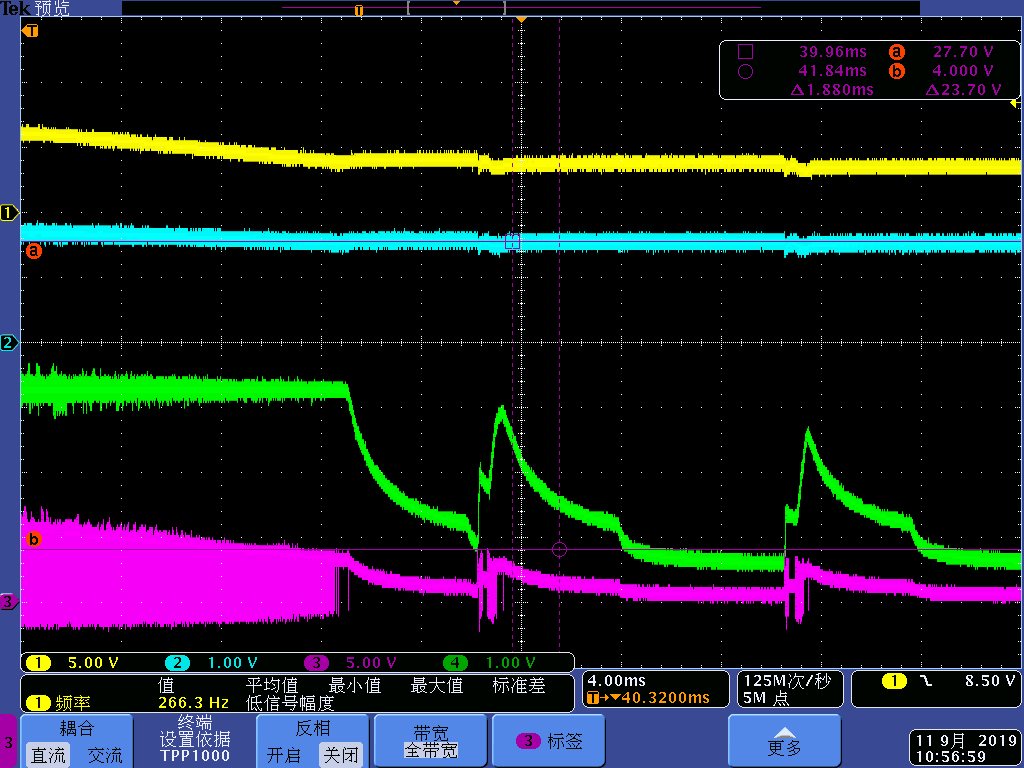Image resolution: width=1024 pixels, height=768 pixels.
Task: Click the channel 1 yellow ground marker
Action: click(9, 213)
